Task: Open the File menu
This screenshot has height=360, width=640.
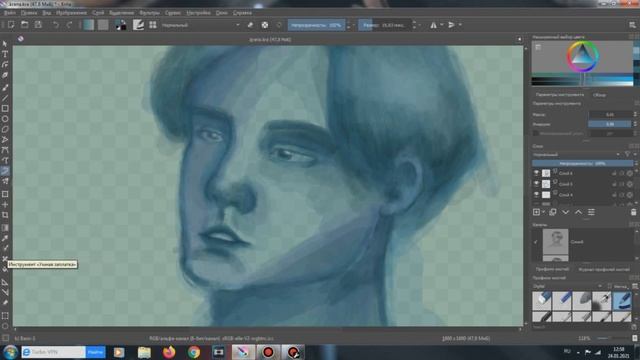Action: pyautogui.click(x=9, y=13)
